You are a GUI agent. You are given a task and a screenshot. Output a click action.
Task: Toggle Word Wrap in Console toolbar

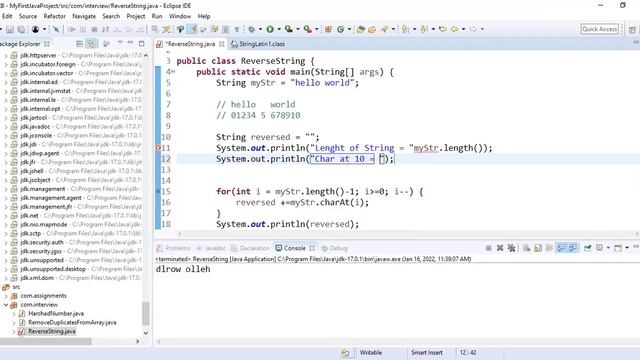pyautogui.click(x=549, y=248)
